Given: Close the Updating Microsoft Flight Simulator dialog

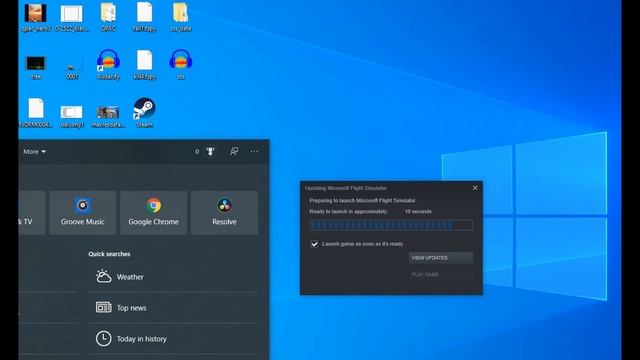Looking at the screenshot, I should (x=475, y=188).
